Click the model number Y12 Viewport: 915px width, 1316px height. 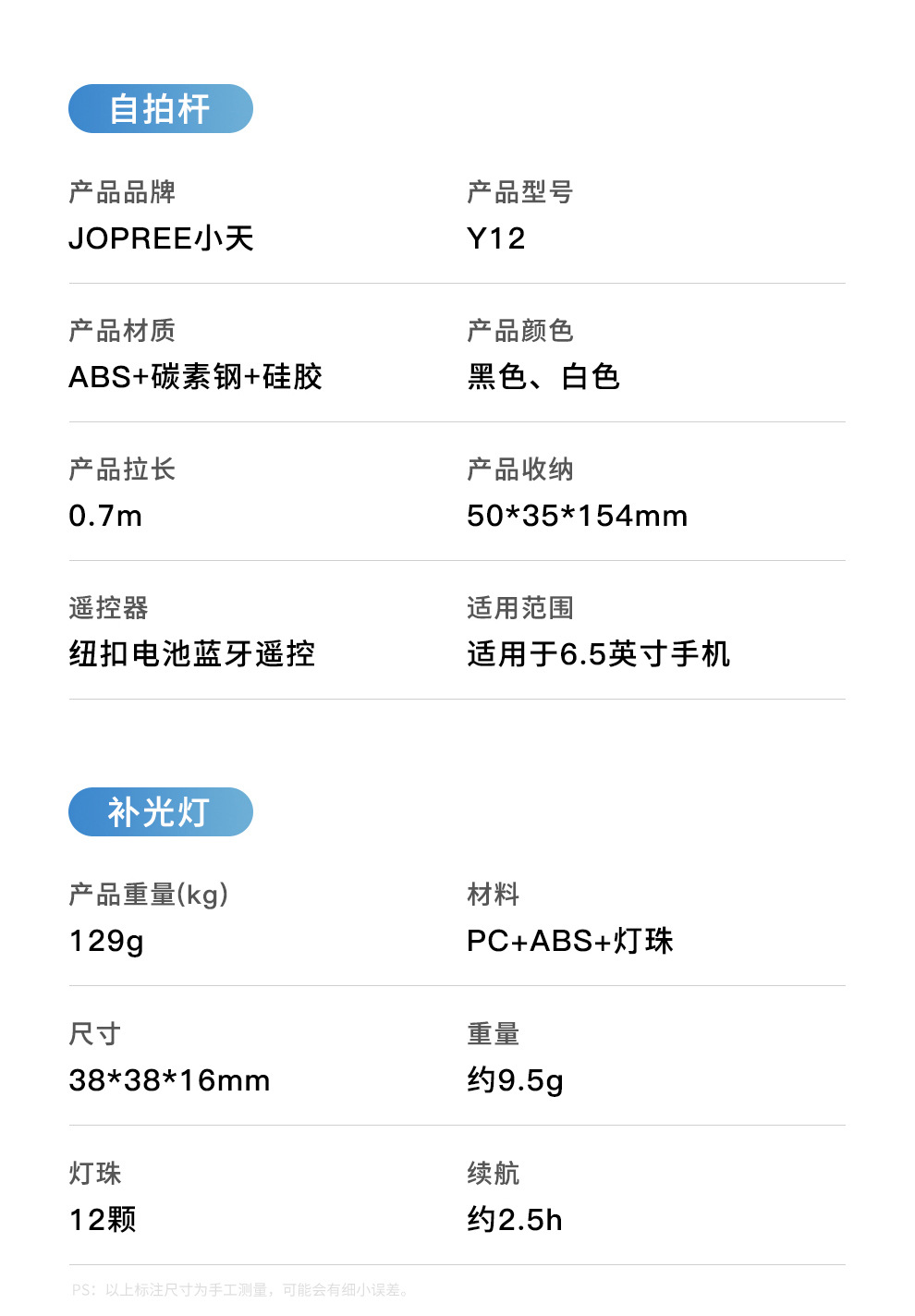click(x=496, y=238)
